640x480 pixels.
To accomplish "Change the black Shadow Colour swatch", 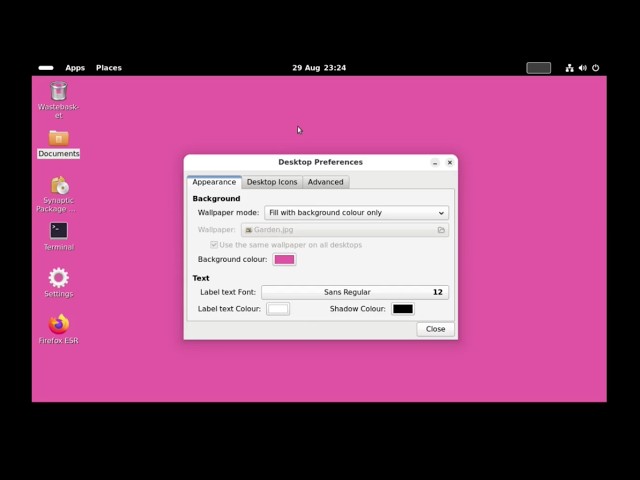I will point(403,309).
